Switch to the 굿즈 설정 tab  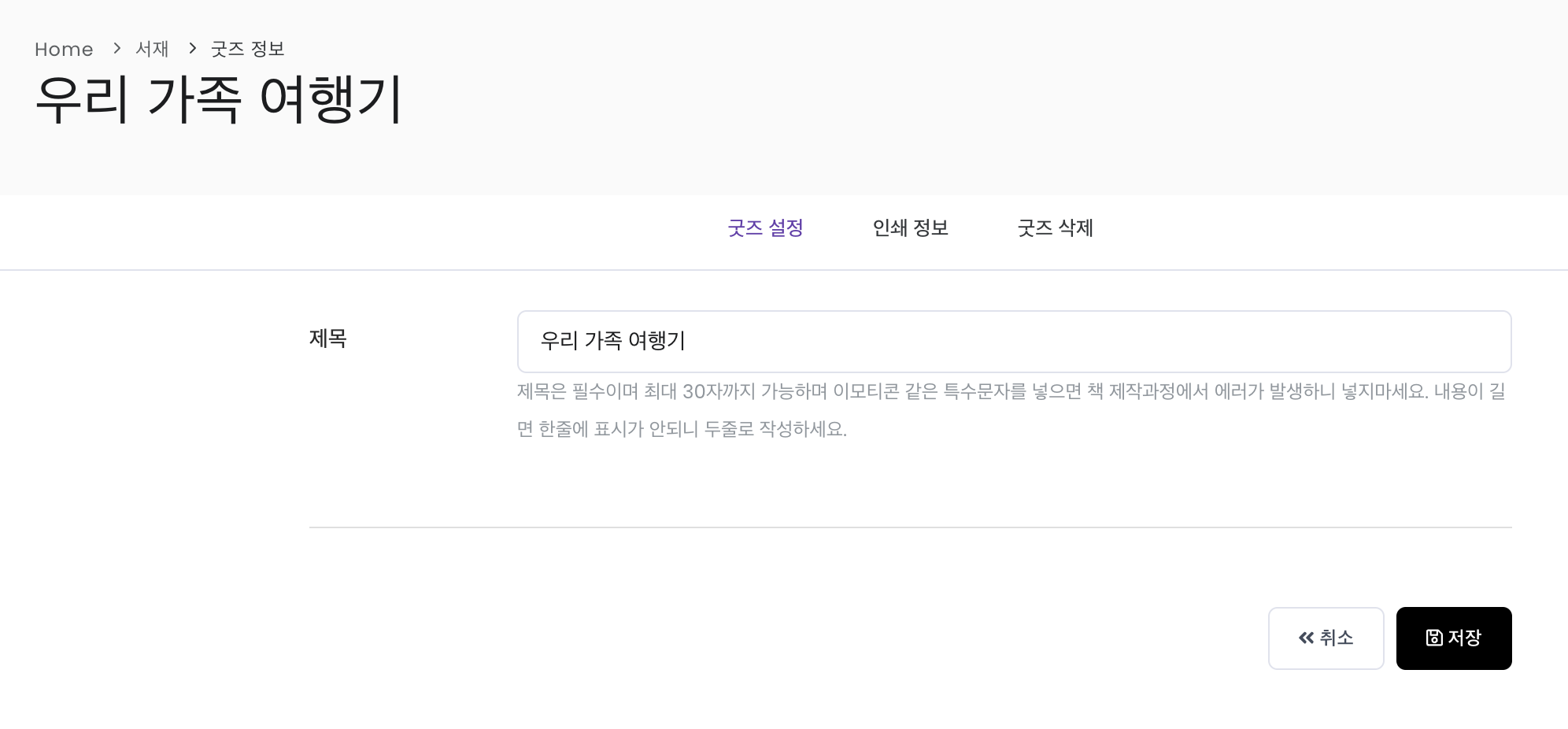coord(765,228)
